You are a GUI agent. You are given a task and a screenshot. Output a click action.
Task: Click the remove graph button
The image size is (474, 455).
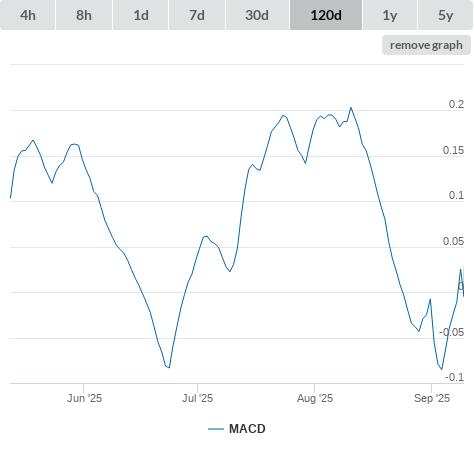pyautogui.click(x=426, y=45)
